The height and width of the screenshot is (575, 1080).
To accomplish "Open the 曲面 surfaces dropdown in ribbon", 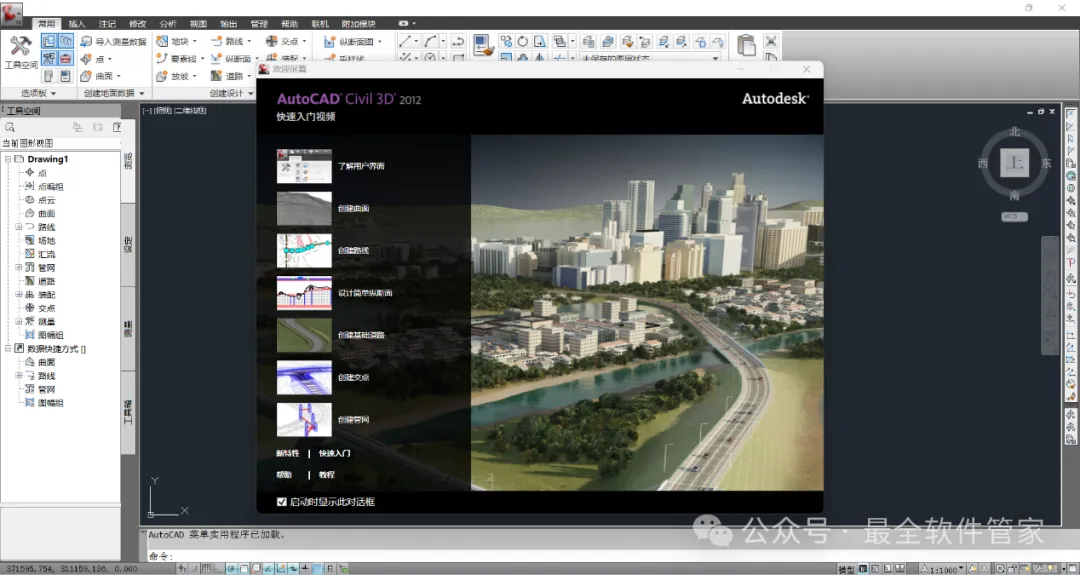I will click(x=100, y=76).
